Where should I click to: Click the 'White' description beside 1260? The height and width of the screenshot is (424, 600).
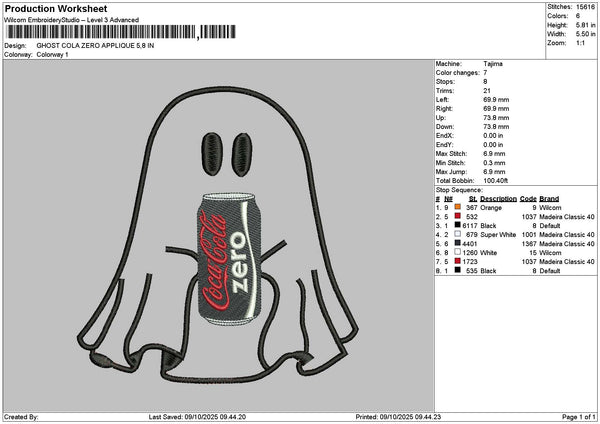pos(489,253)
